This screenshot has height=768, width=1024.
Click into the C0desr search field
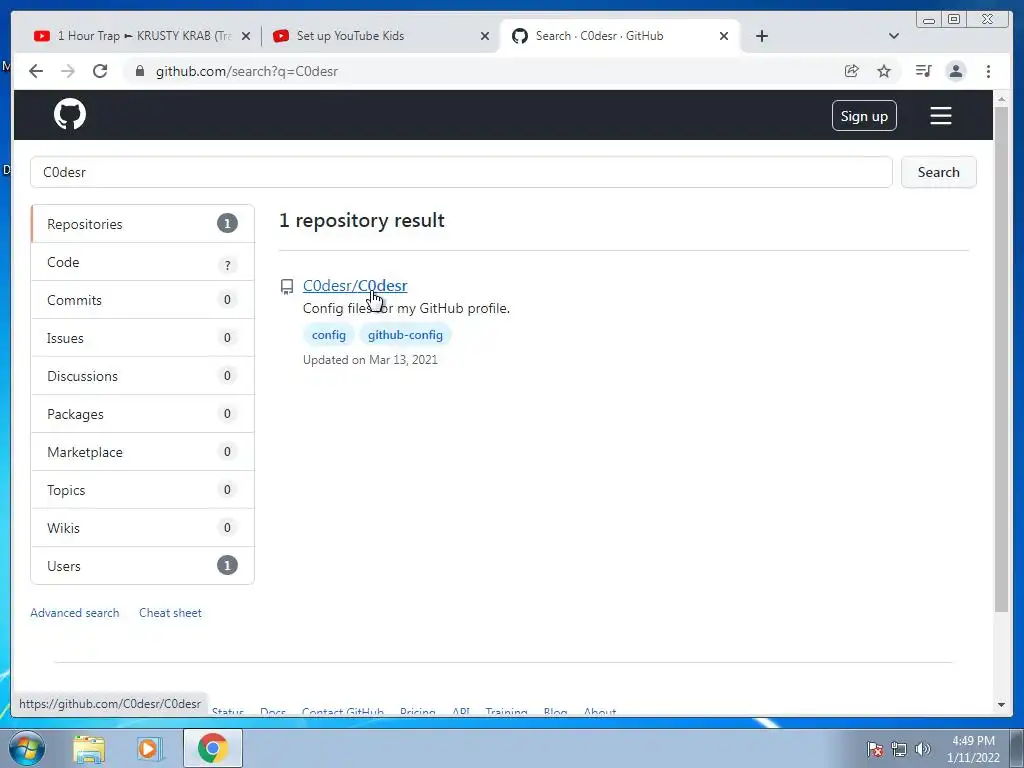pyautogui.click(x=461, y=172)
